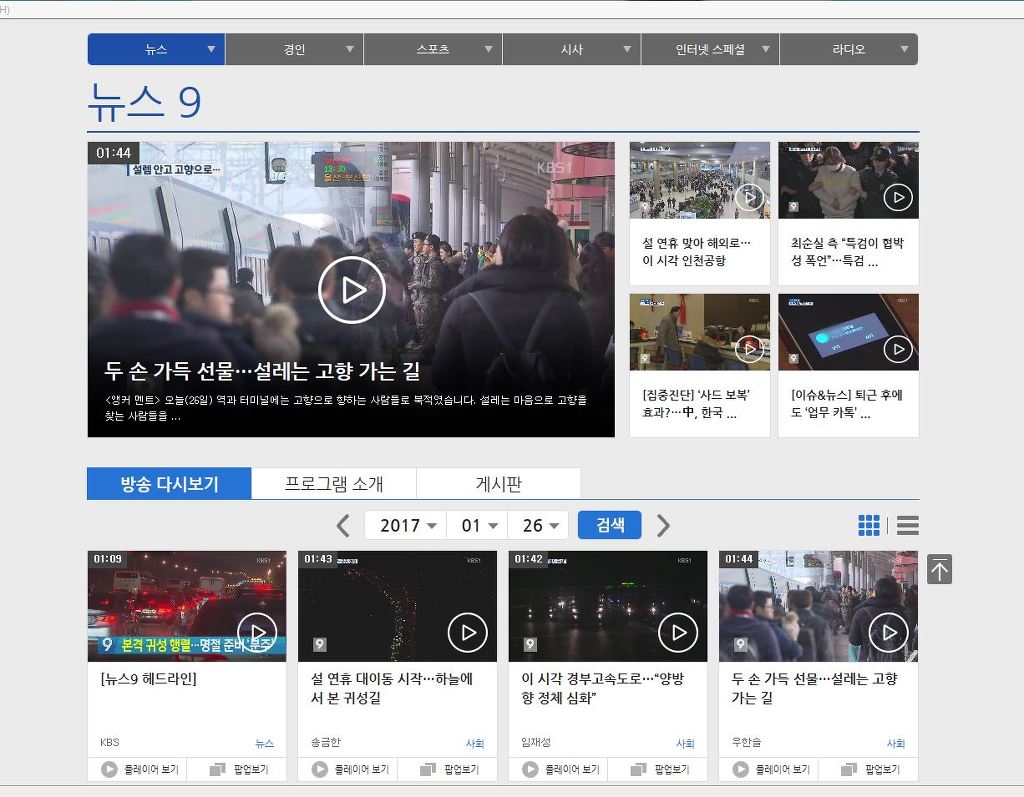Play the 경부고속도로 traffic video
The height and width of the screenshot is (797, 1024).
click(x=678, y=632)
